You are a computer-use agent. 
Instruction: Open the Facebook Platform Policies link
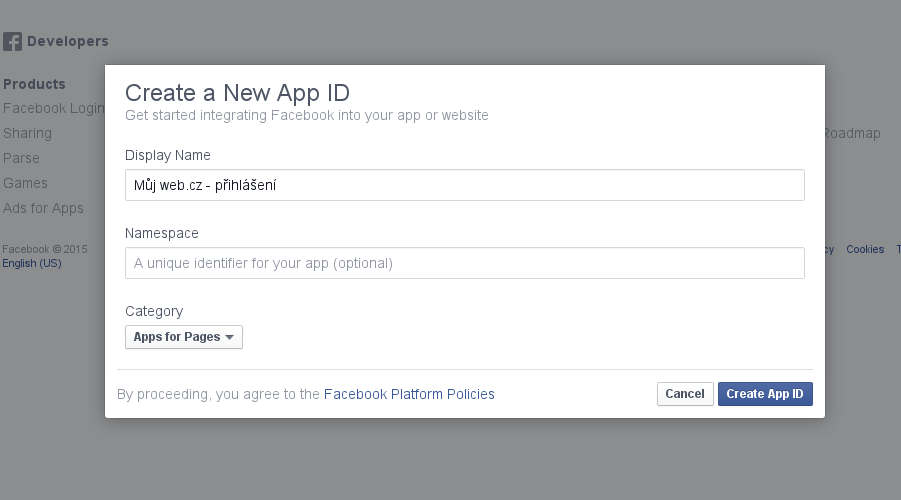[x=409, y=394]
